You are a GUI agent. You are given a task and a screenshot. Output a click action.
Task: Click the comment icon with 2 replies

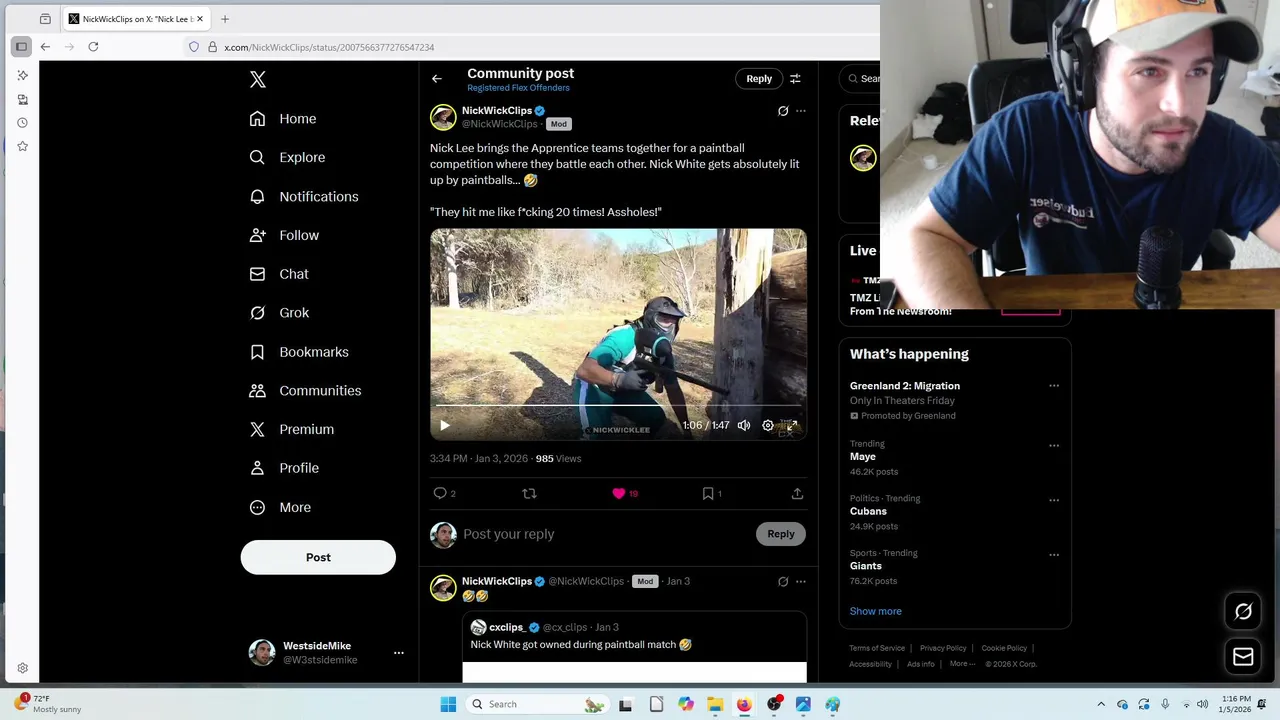440,493
